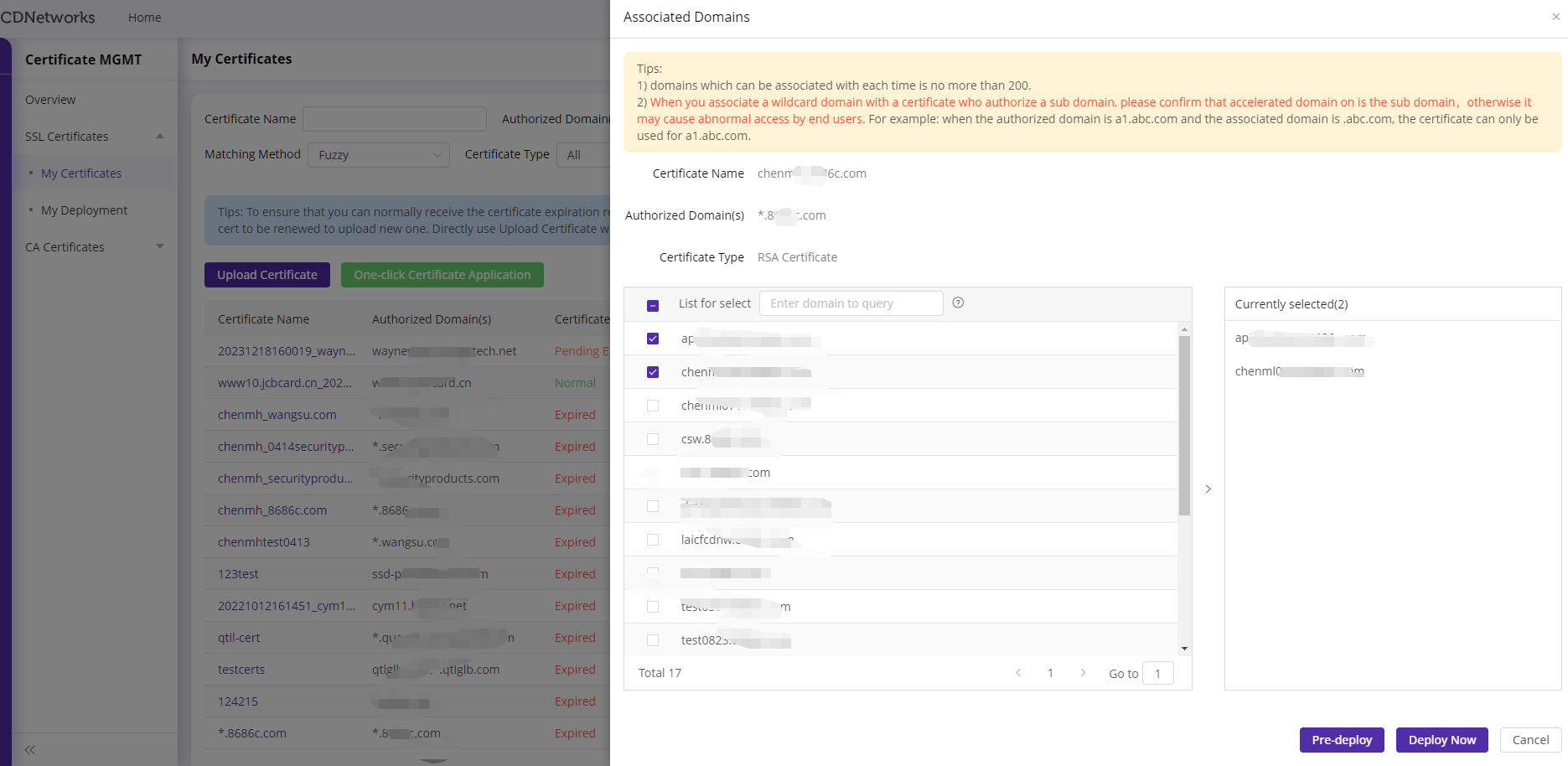Screen dimensions: 1568x766
Task: Click the help icon beside domain query field
Action: pos(958,303)
